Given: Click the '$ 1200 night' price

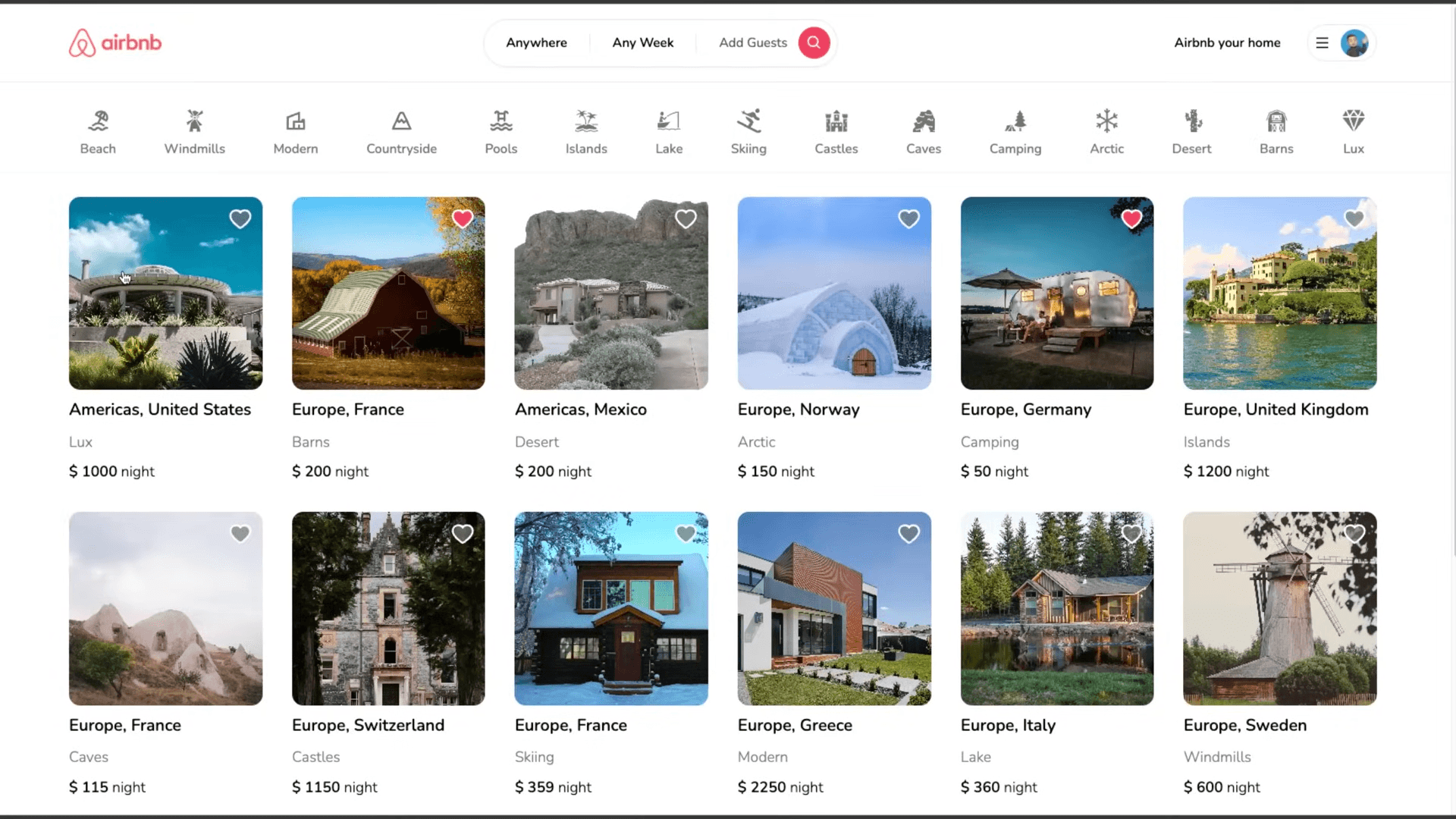Looking at the screenshot, I should tap(1226, 472).
